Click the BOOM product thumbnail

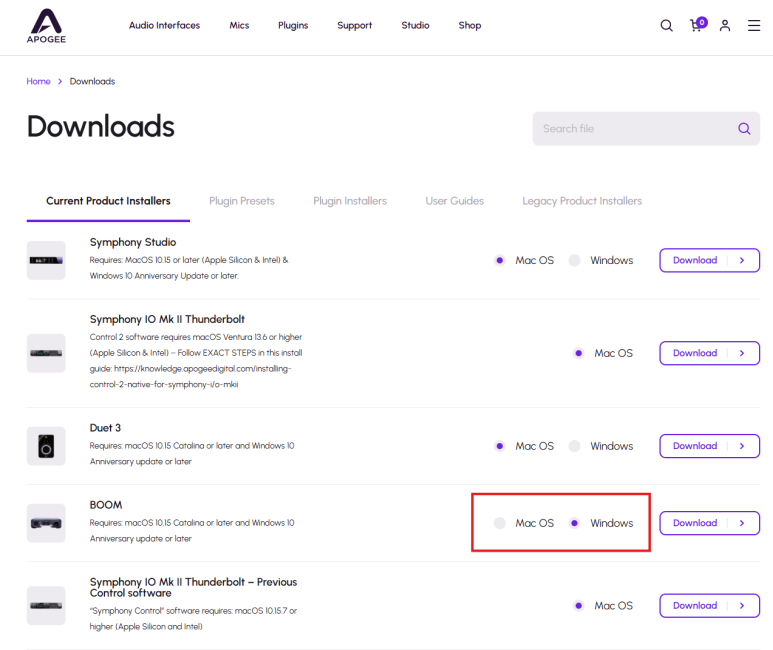pyautogui.click(x=46, y=523)
